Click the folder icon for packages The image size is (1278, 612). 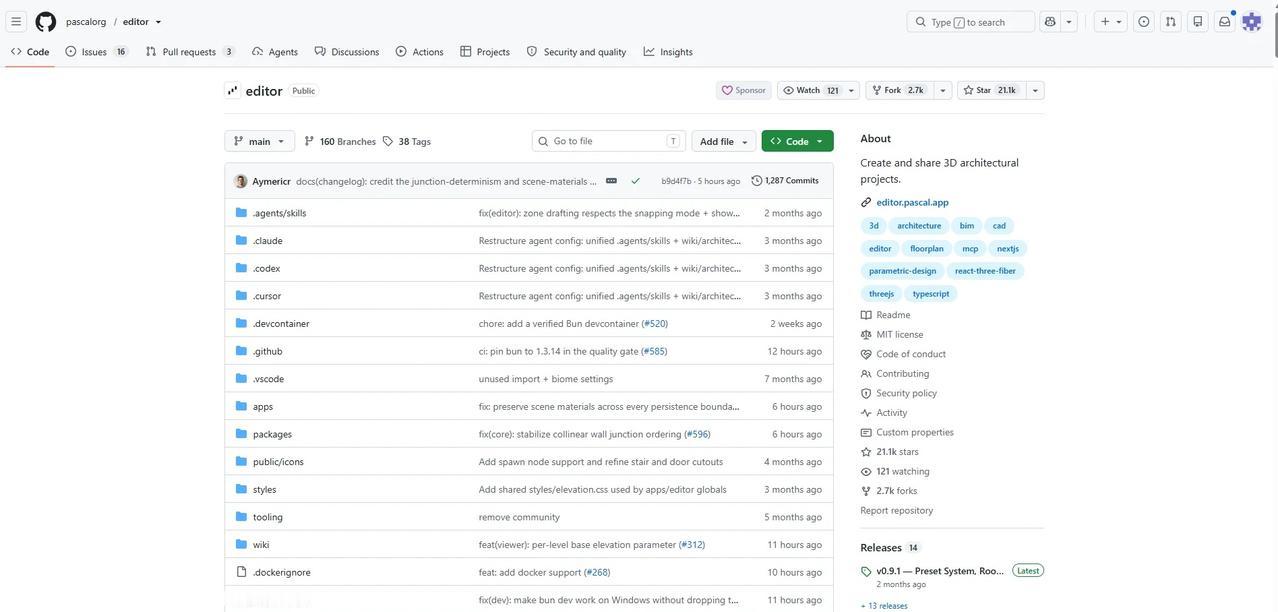click(x=241, y=434)
